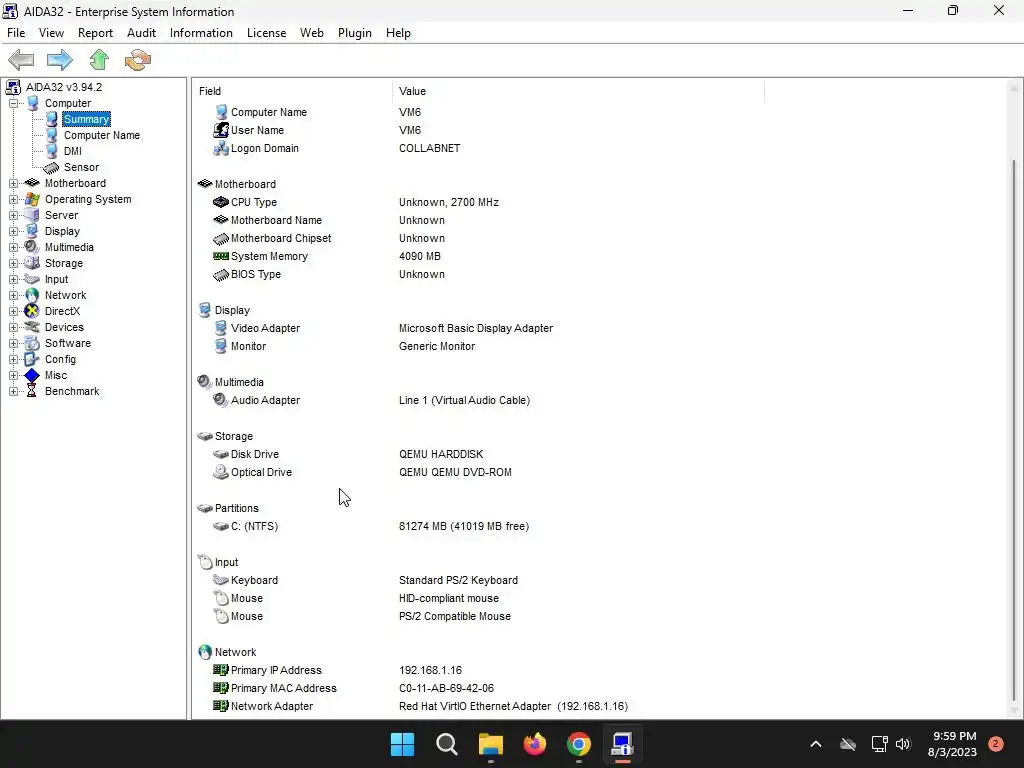The image size is (1024, 768).
Task: Click the Audio Adapter row icon
Action: 221,400
